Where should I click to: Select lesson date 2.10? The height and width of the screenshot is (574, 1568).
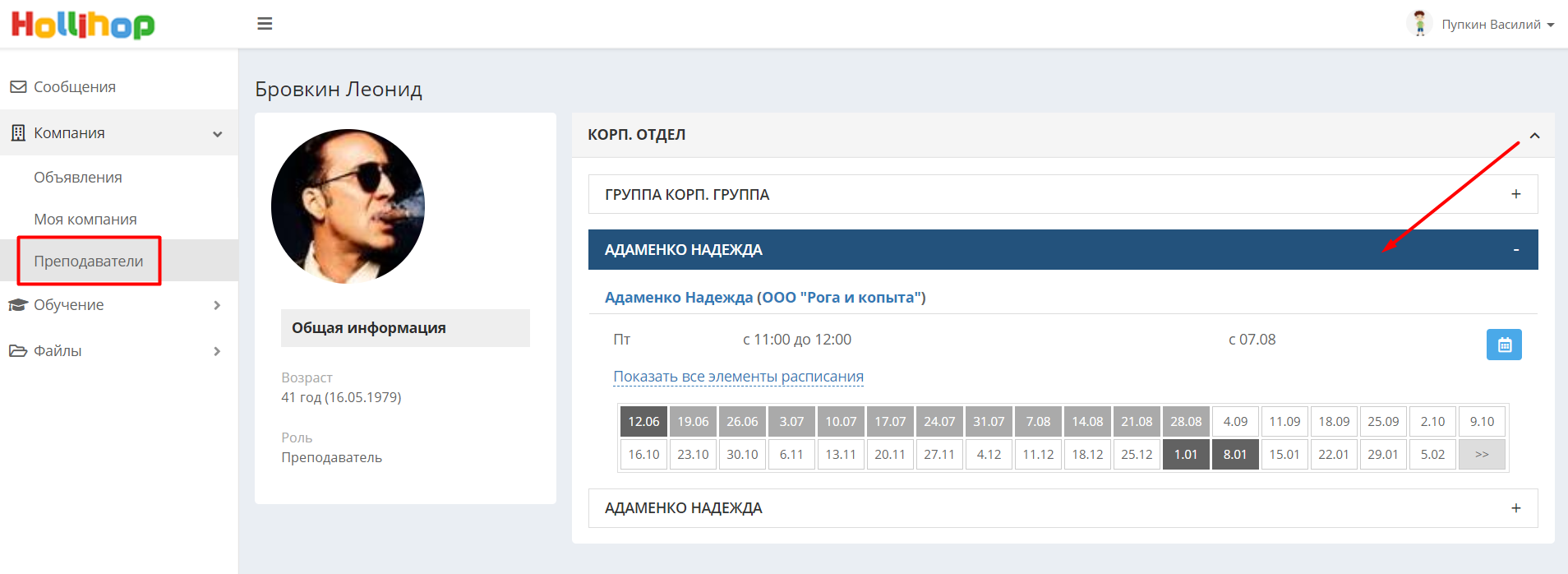(1432, 422)
